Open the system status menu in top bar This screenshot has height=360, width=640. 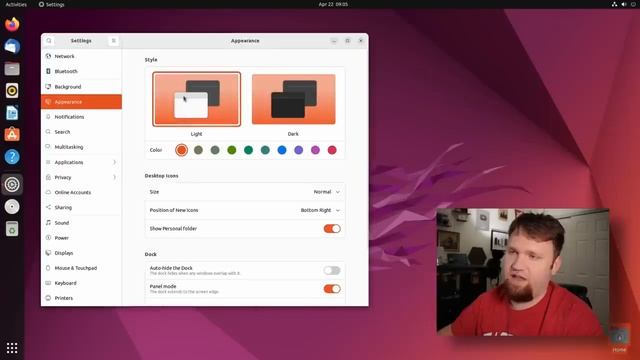pyautogui.click(x=624, y=4)
